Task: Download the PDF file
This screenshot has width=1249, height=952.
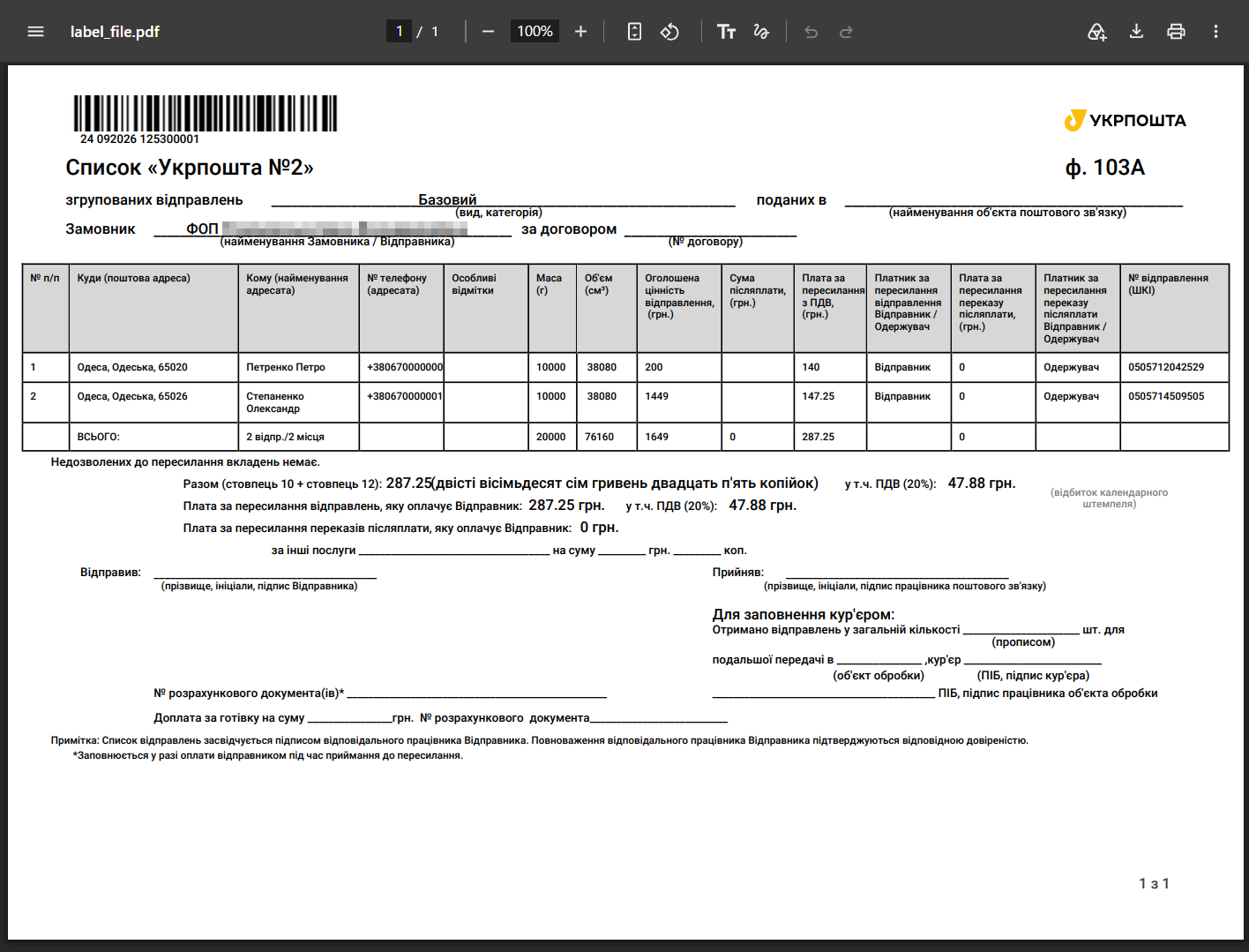Action: tap(1136, 32)
